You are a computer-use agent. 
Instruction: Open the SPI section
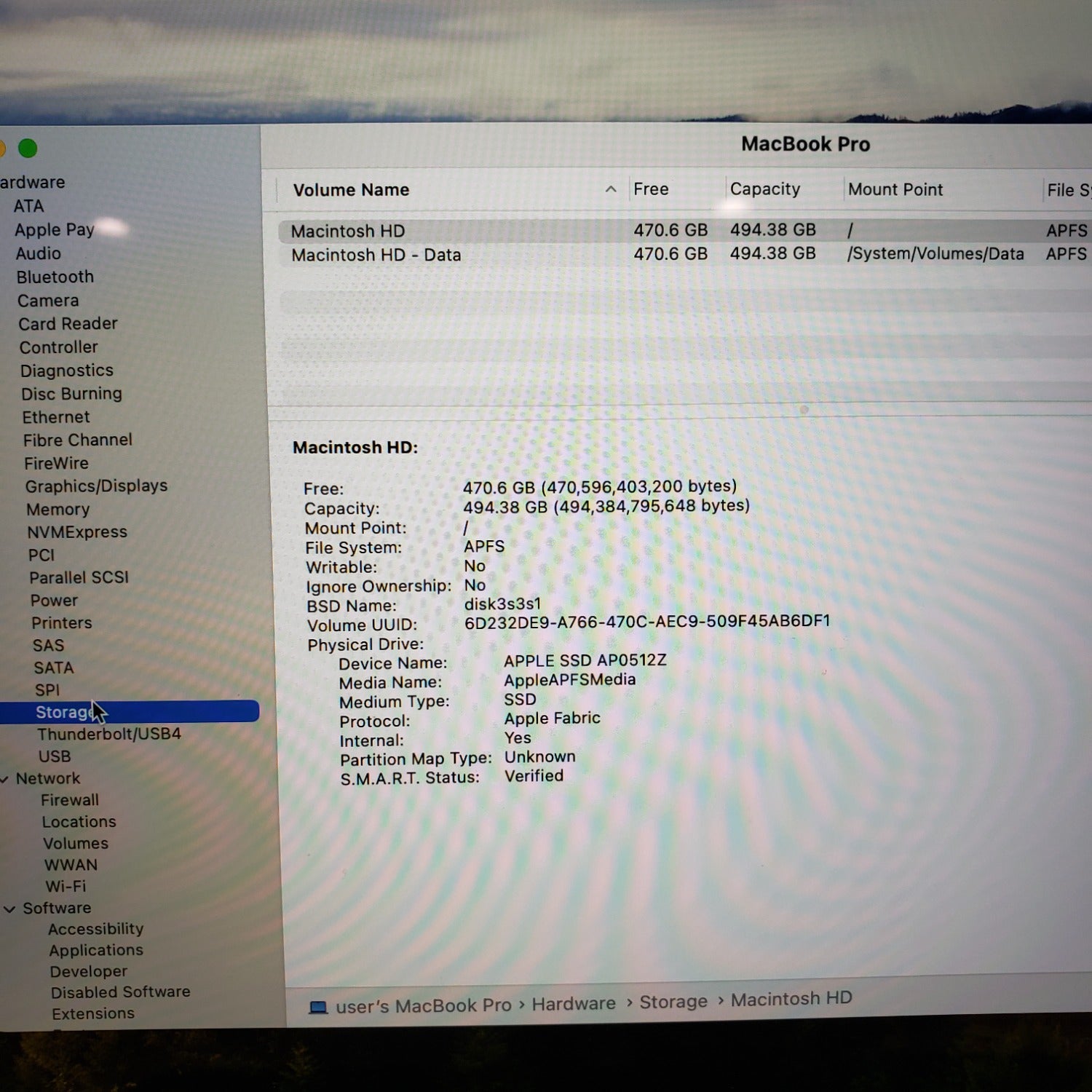tap(47, 689)
